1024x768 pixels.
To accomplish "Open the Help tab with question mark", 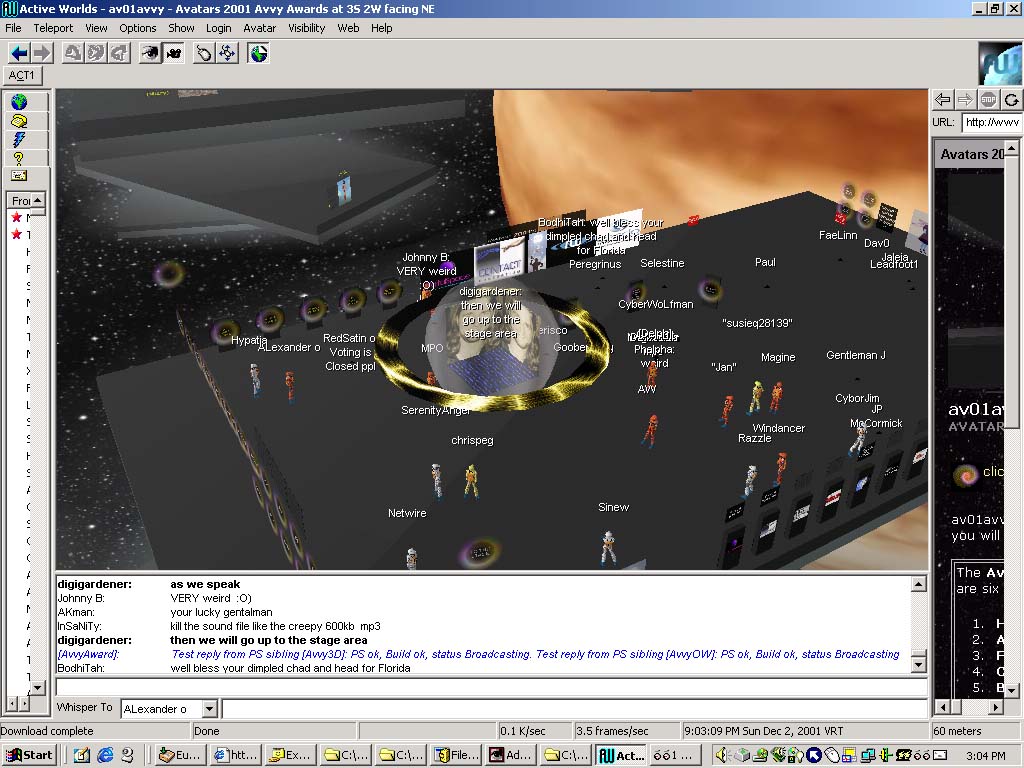I will [19, 158].
